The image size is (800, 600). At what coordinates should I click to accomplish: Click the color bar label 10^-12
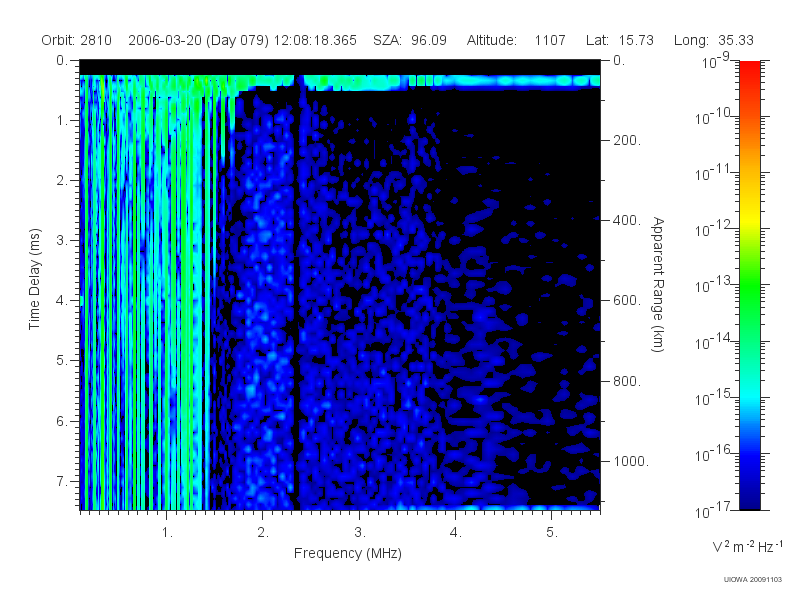click(x=714, y=230)
